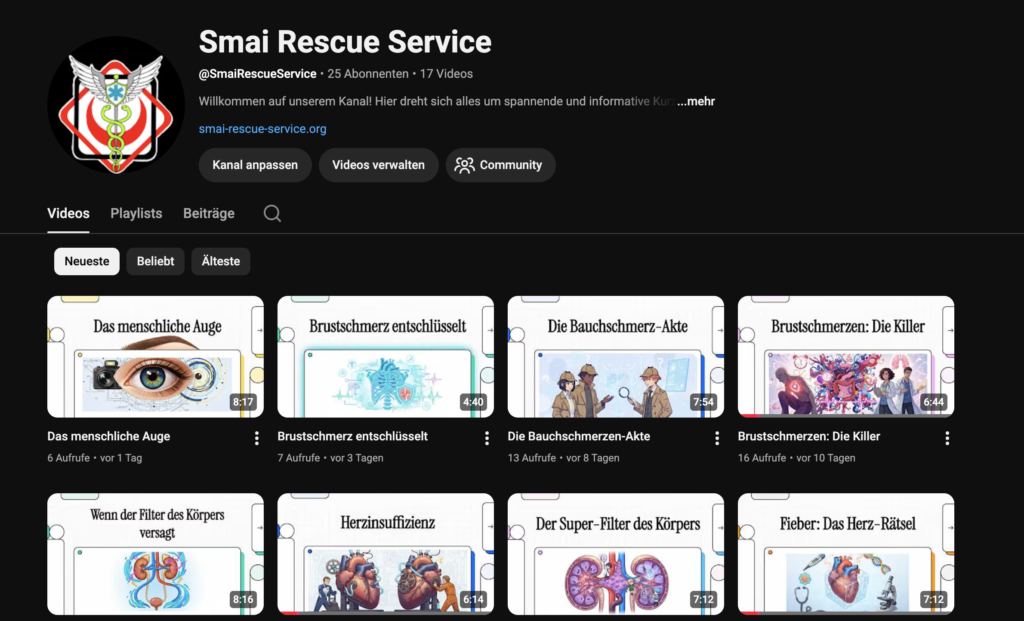
Task: Click the 6:14 duration badge on Herzinsuffizienz
Action: point(473,599)
